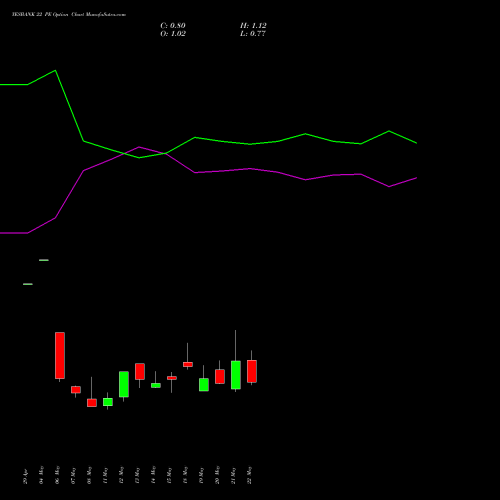Viewport: 500px width, 500px height.
Task: Select the close value C: 0.80
Action: click(x=173, y=26)
